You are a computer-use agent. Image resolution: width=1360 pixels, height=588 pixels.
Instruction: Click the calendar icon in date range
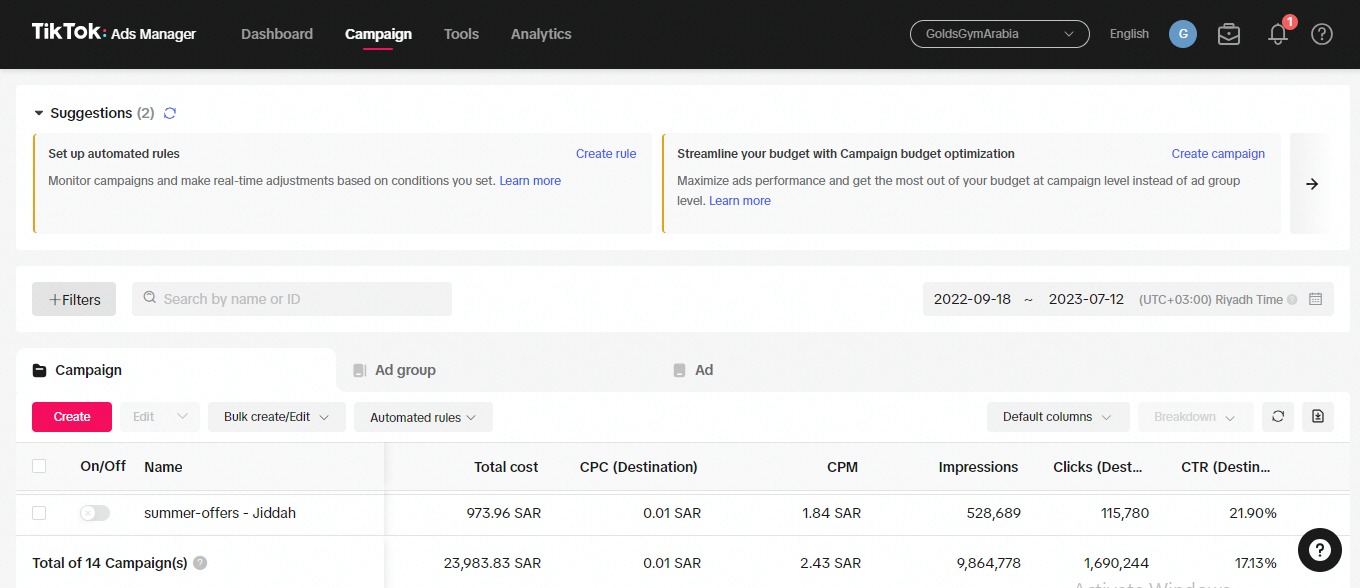click(x=1315, y=299)
